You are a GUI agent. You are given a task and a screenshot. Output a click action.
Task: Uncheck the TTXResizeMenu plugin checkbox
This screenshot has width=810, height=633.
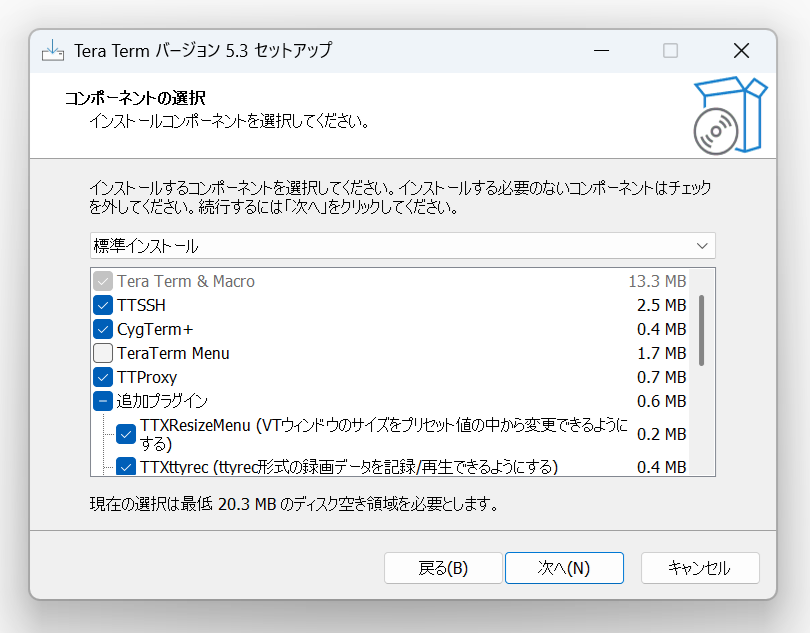click(126, 434)
